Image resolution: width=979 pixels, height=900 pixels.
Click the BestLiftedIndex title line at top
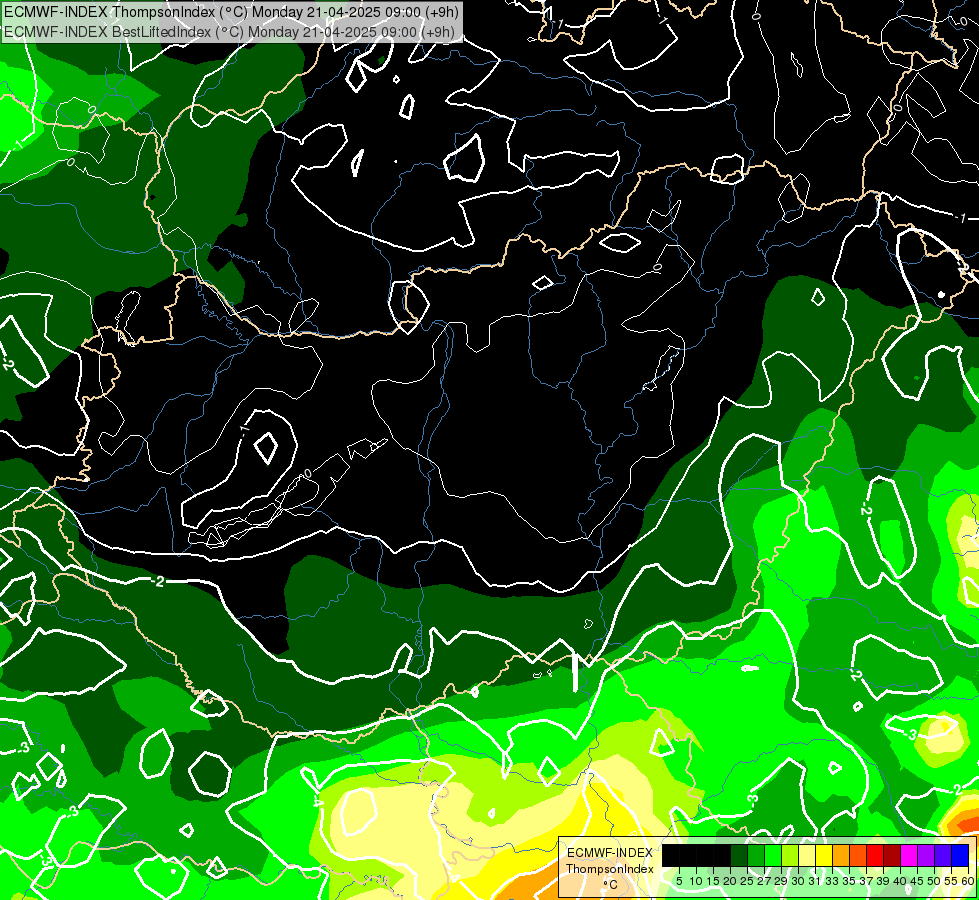pyautogui.click(x=229, y=31)
